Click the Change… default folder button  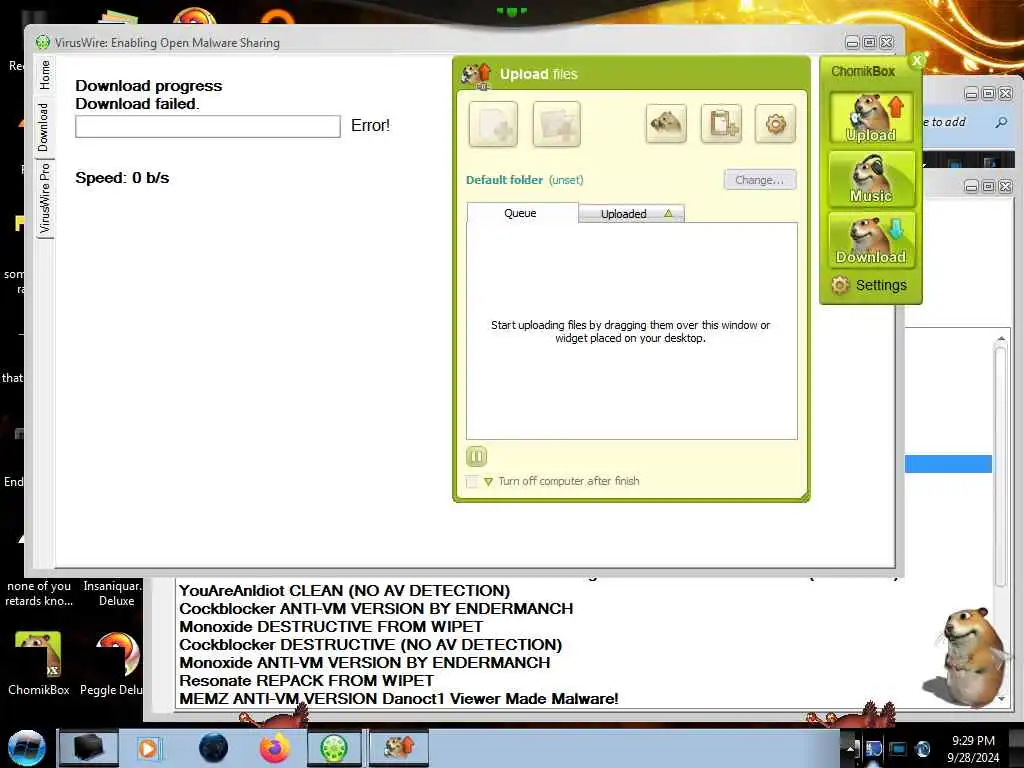(x=760, y=180)
